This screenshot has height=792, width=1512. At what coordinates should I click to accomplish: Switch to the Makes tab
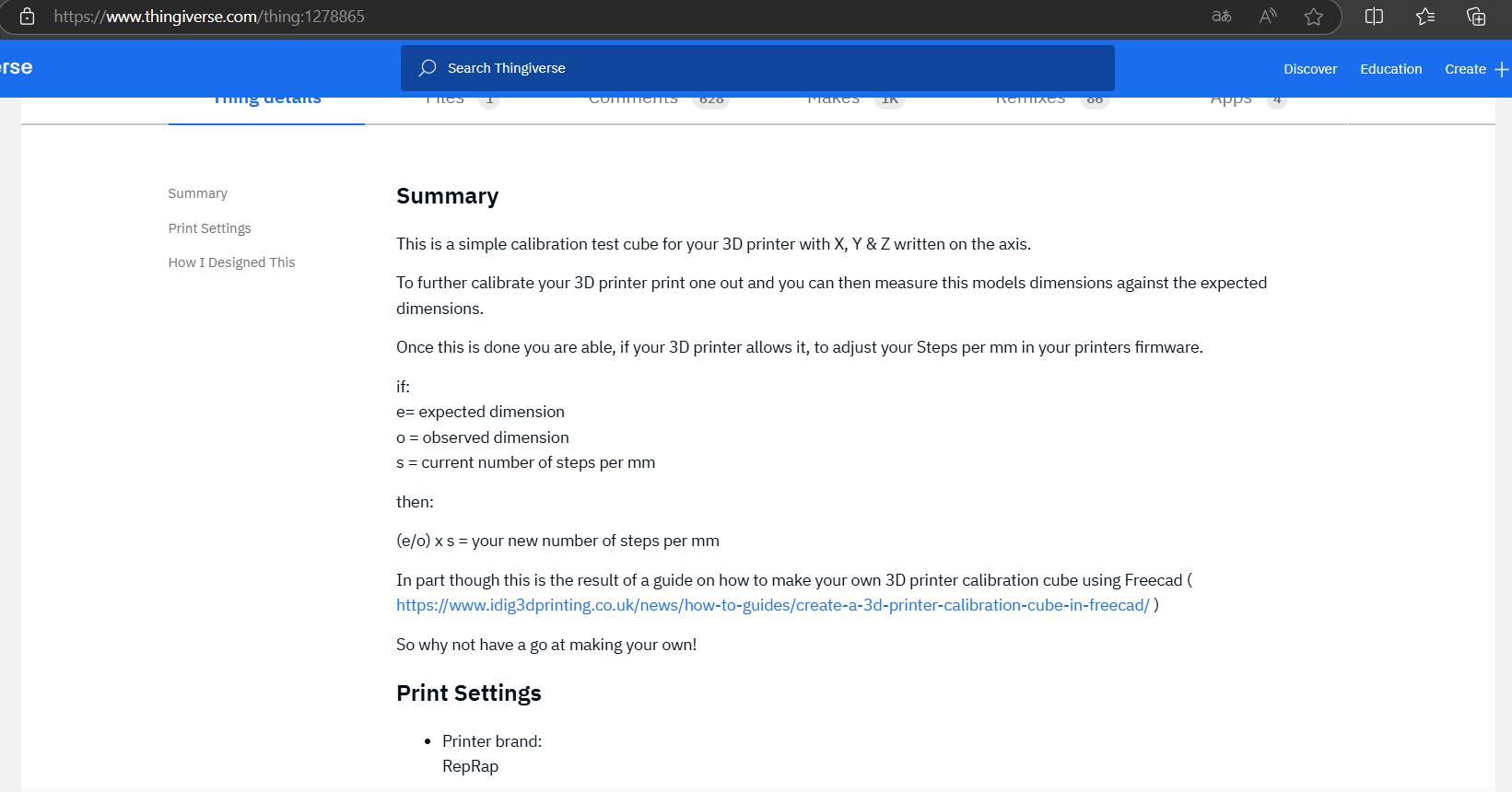[856, 101]
